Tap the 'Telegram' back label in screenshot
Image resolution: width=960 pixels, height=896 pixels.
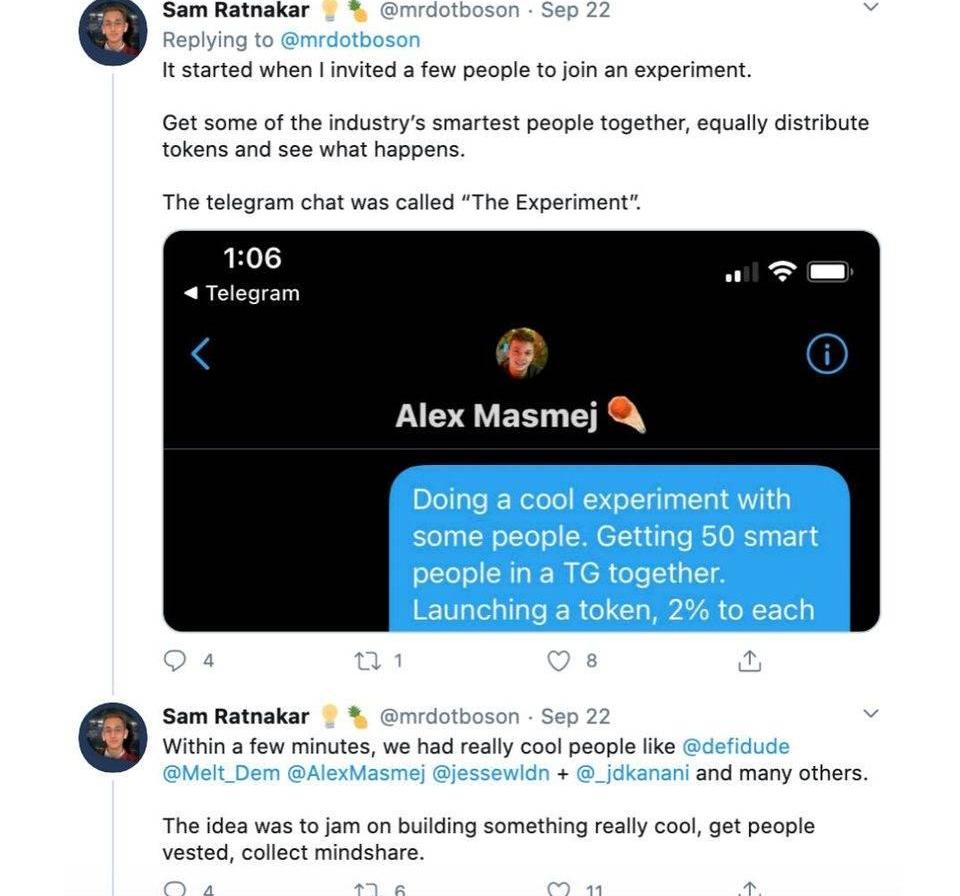click(x=242, y=294)
